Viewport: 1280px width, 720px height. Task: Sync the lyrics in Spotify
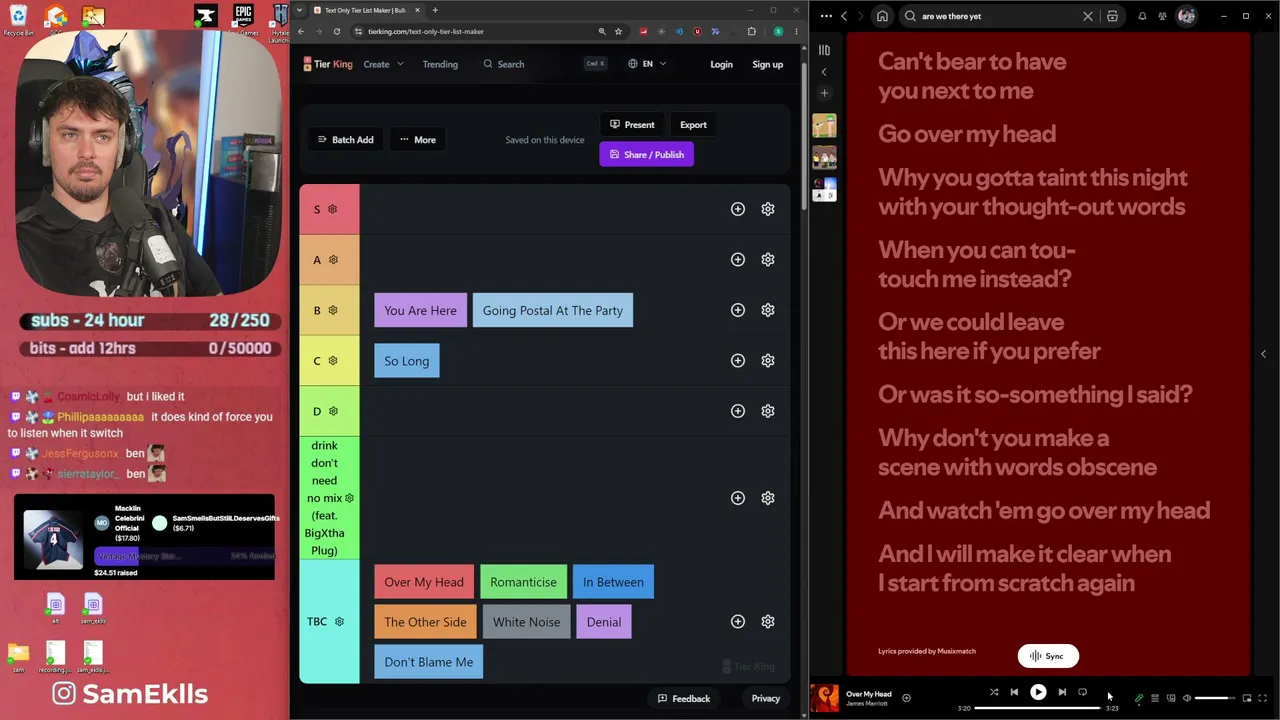[1048, 656]
